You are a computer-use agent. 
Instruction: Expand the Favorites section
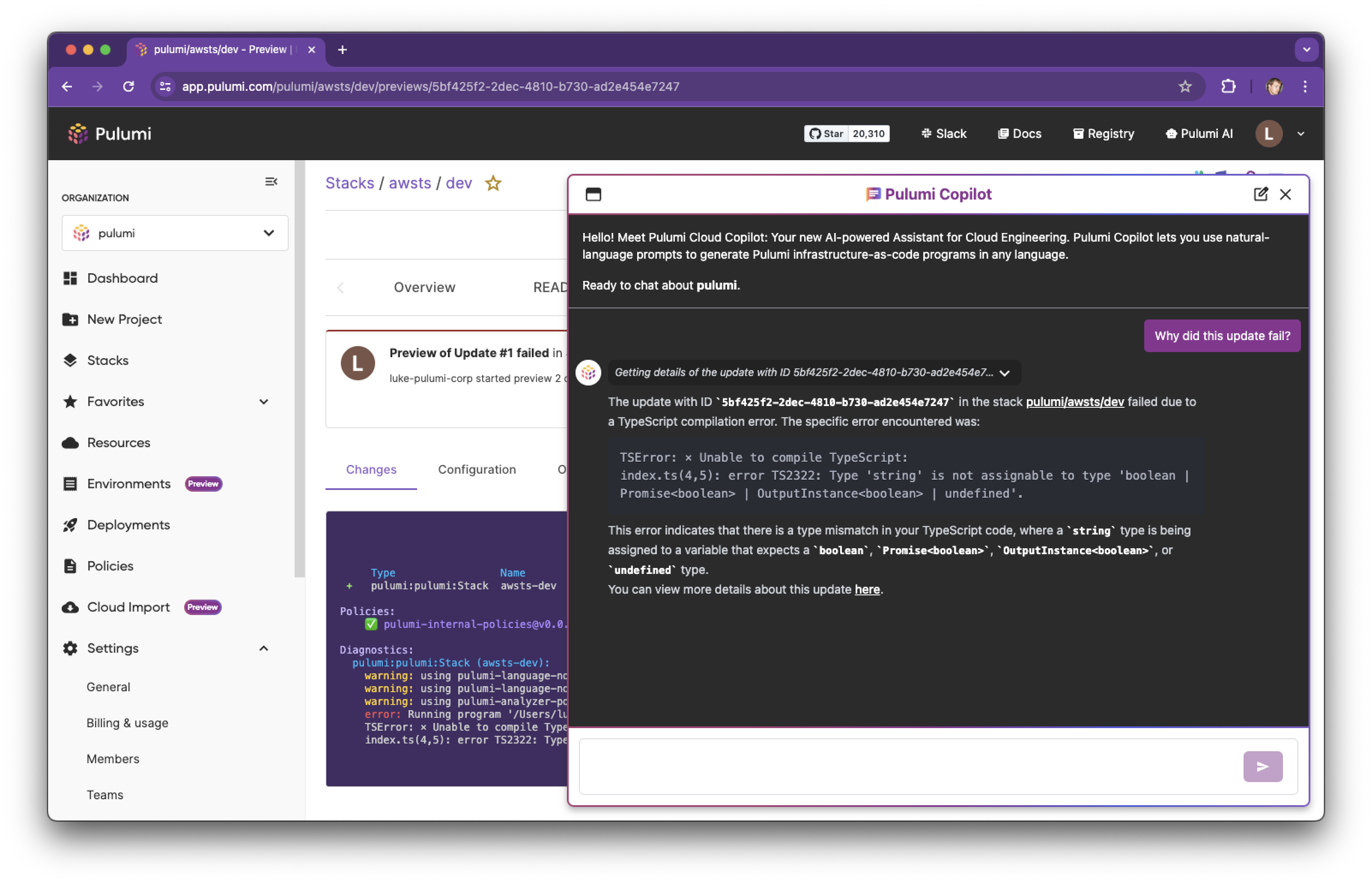click(264, 402)
